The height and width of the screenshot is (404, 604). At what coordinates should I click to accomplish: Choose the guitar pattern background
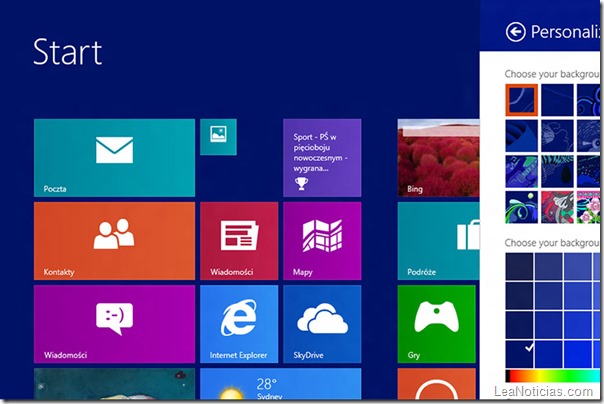coord(522,171)
